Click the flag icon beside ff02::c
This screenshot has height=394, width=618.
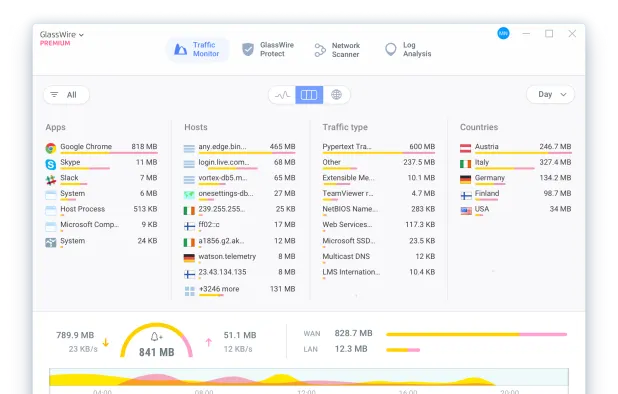tap(189, 226)
